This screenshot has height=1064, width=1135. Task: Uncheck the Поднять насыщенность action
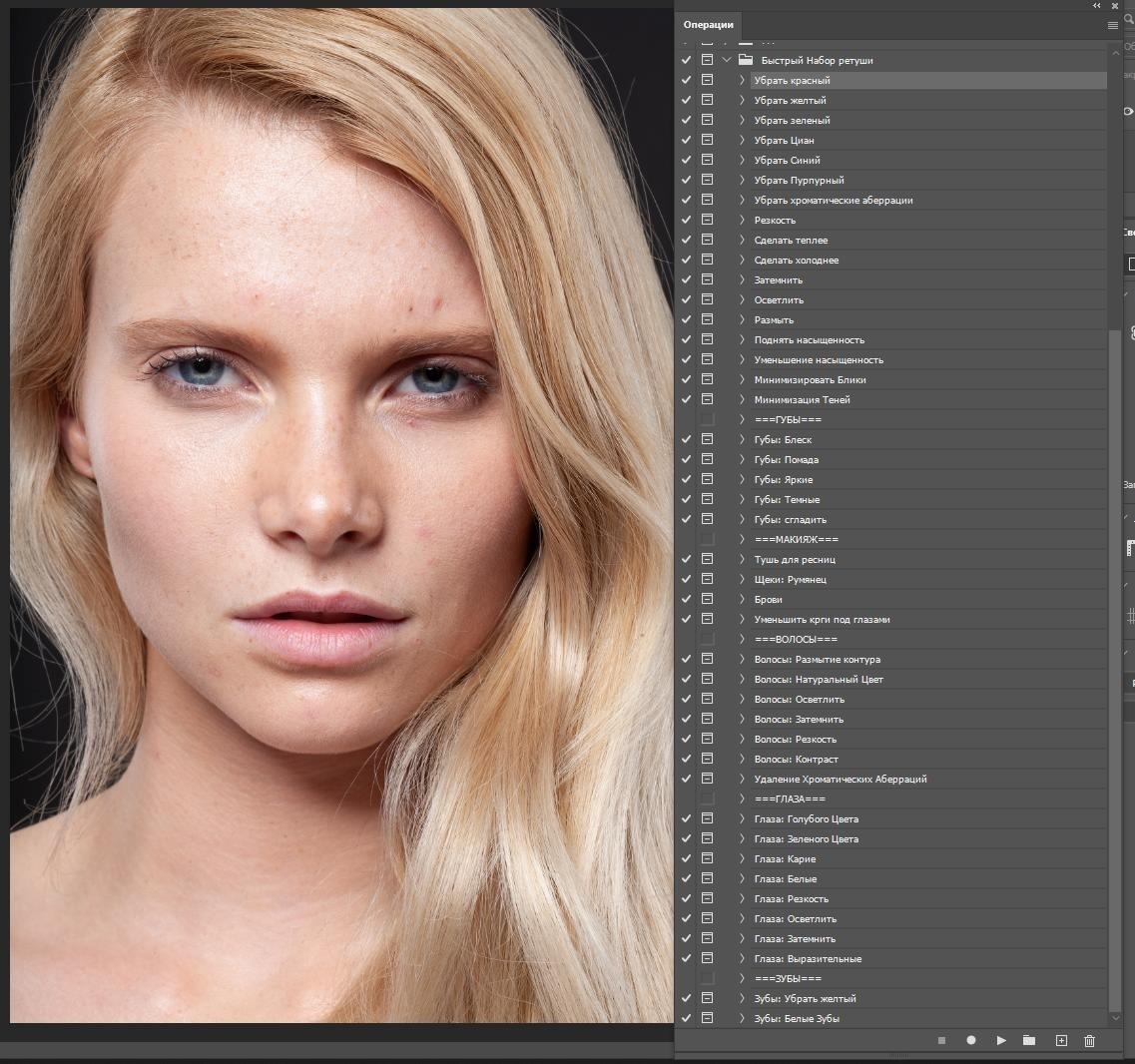coord(686,339)
